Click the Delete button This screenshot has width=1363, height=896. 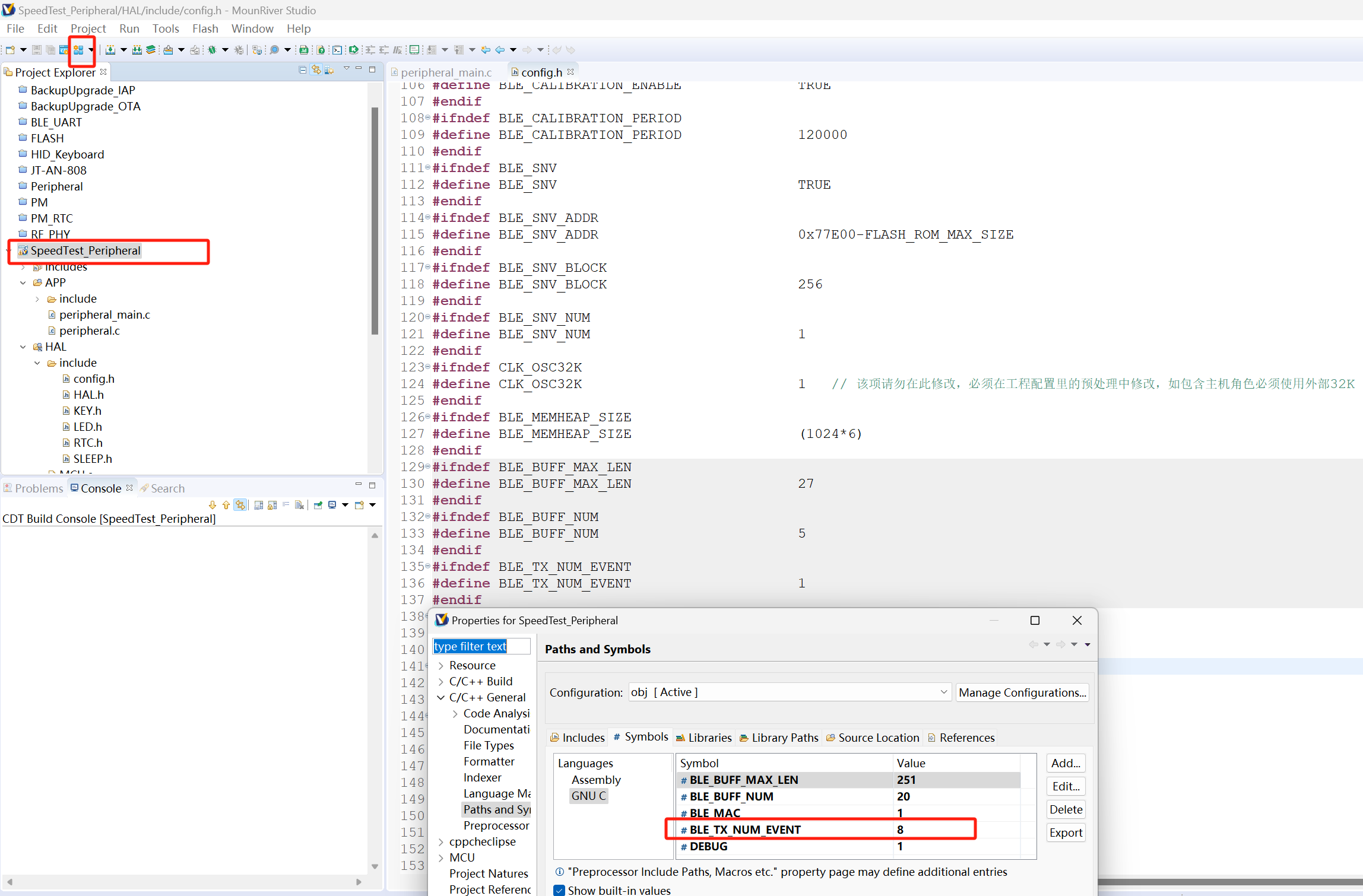click(x=1066, y=809)
